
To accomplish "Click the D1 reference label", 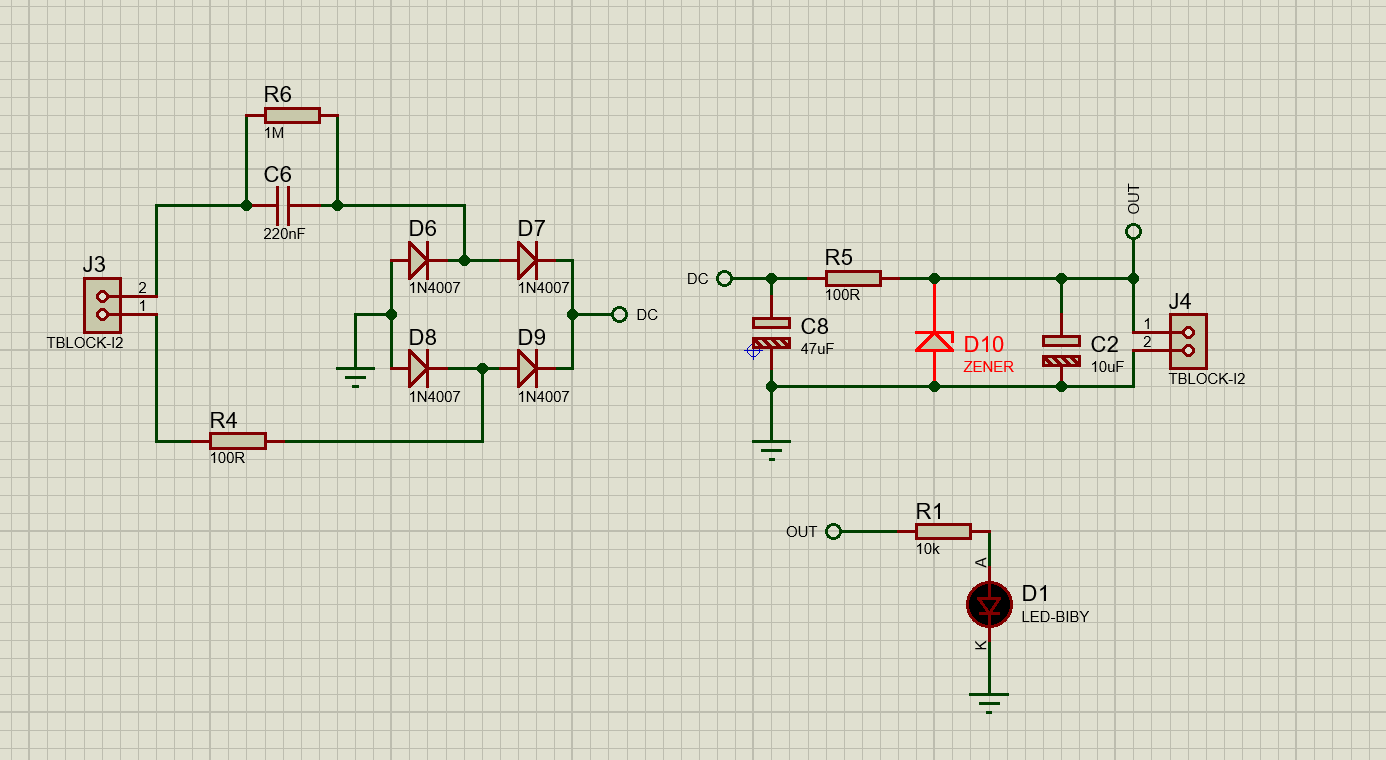I will [x=1035, y=594].
